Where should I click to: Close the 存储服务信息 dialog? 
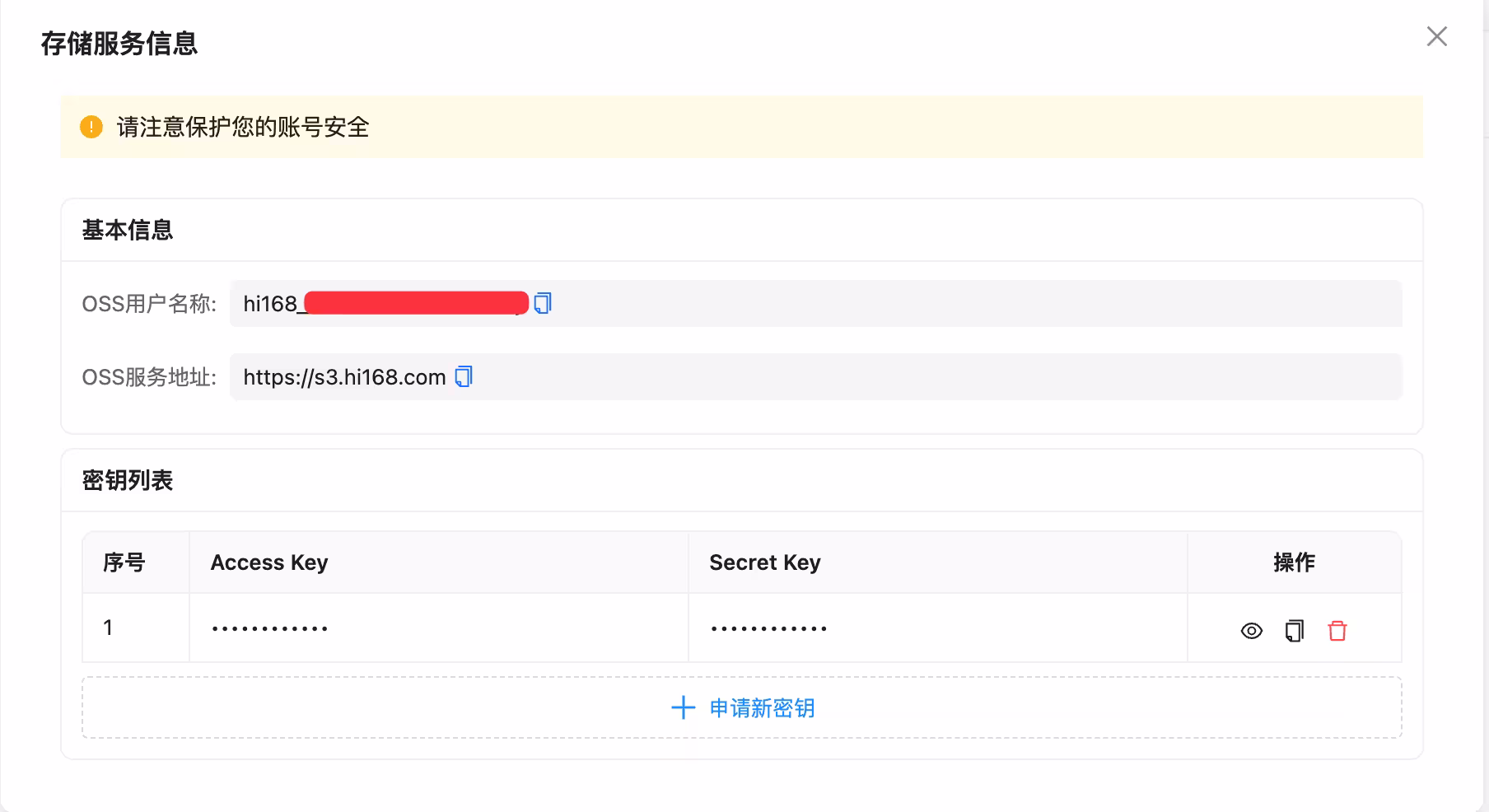click(x=1436, y=36)
